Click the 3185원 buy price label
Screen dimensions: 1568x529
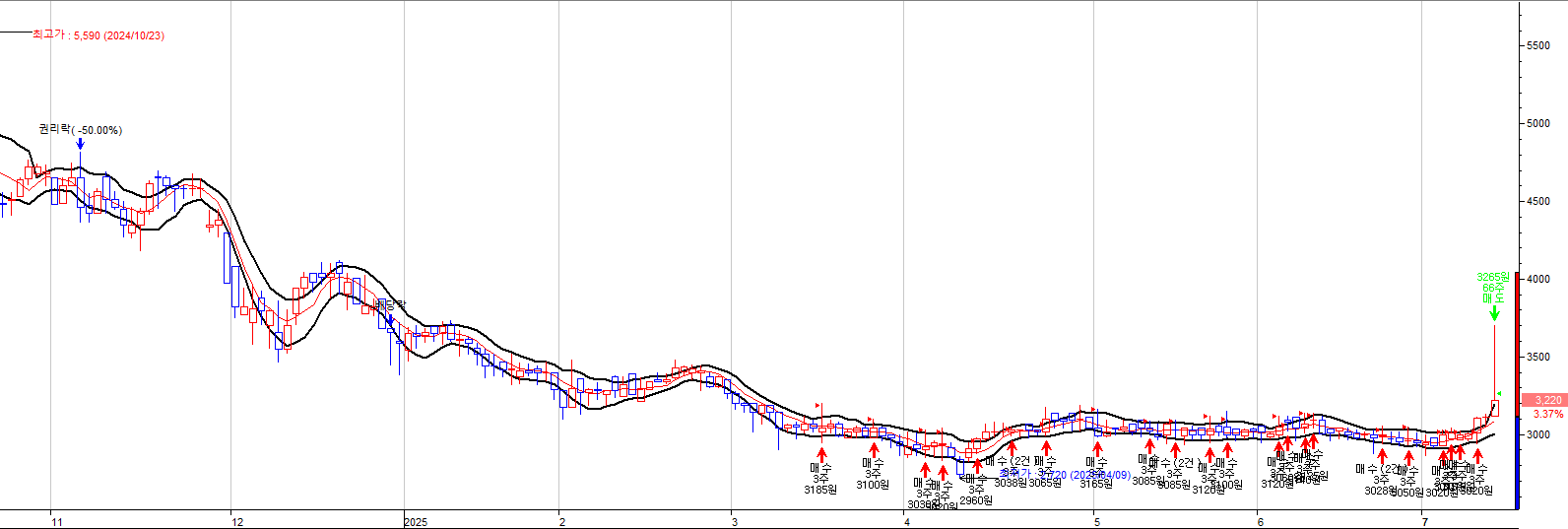[x=820, y=490]
